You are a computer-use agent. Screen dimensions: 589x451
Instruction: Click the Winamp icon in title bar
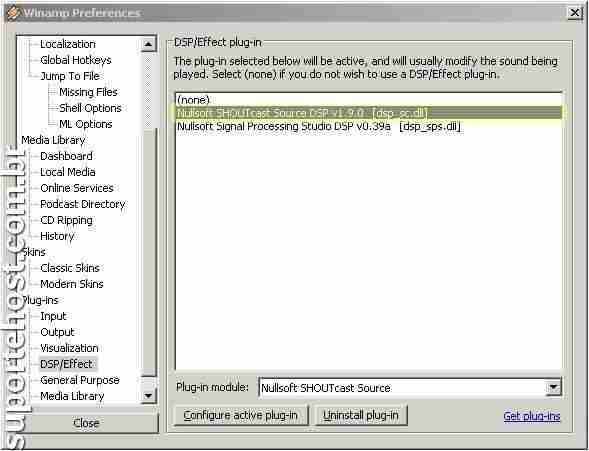point(14,13)
